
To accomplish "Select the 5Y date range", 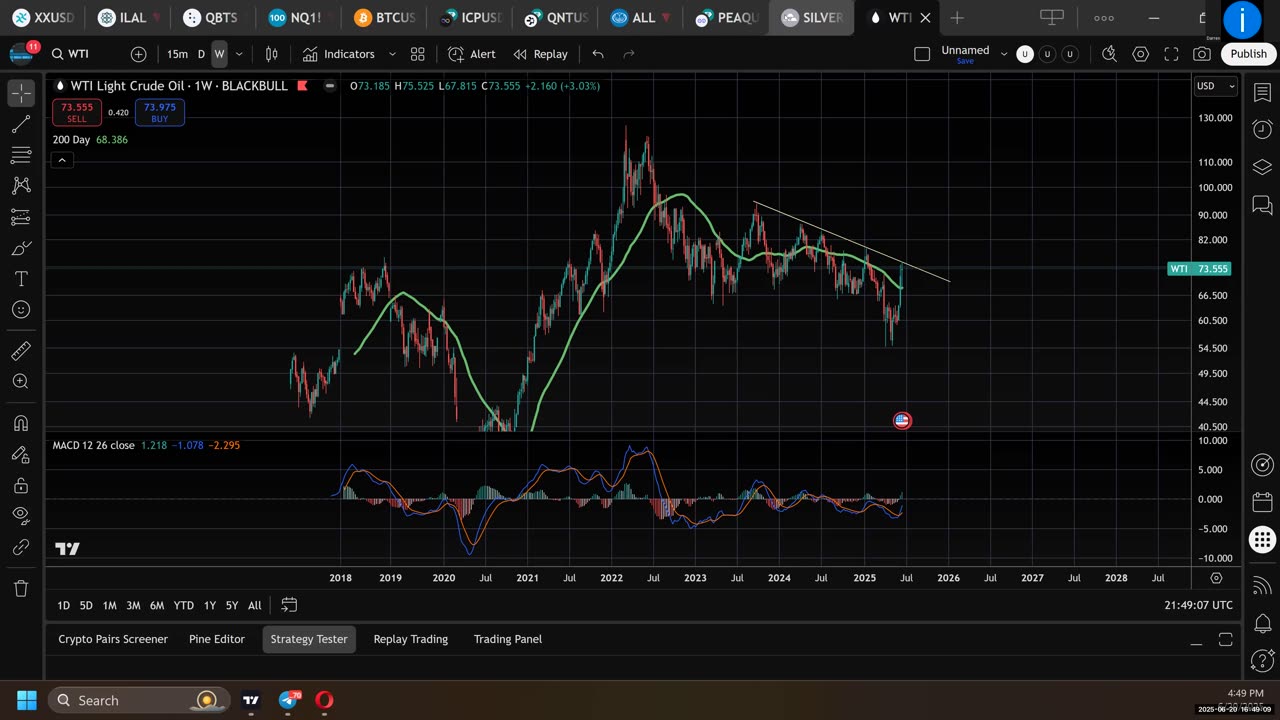I will tap(232, 605).
